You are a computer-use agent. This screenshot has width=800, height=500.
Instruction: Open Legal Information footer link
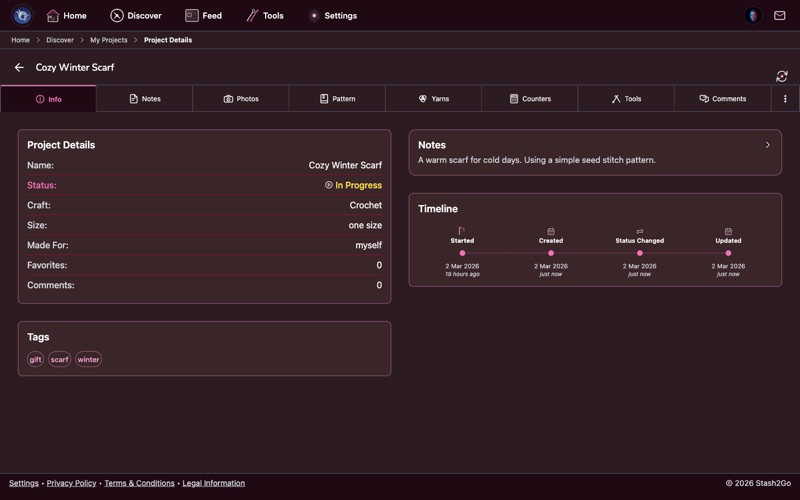pyautogui.click(x=213, y=483)
